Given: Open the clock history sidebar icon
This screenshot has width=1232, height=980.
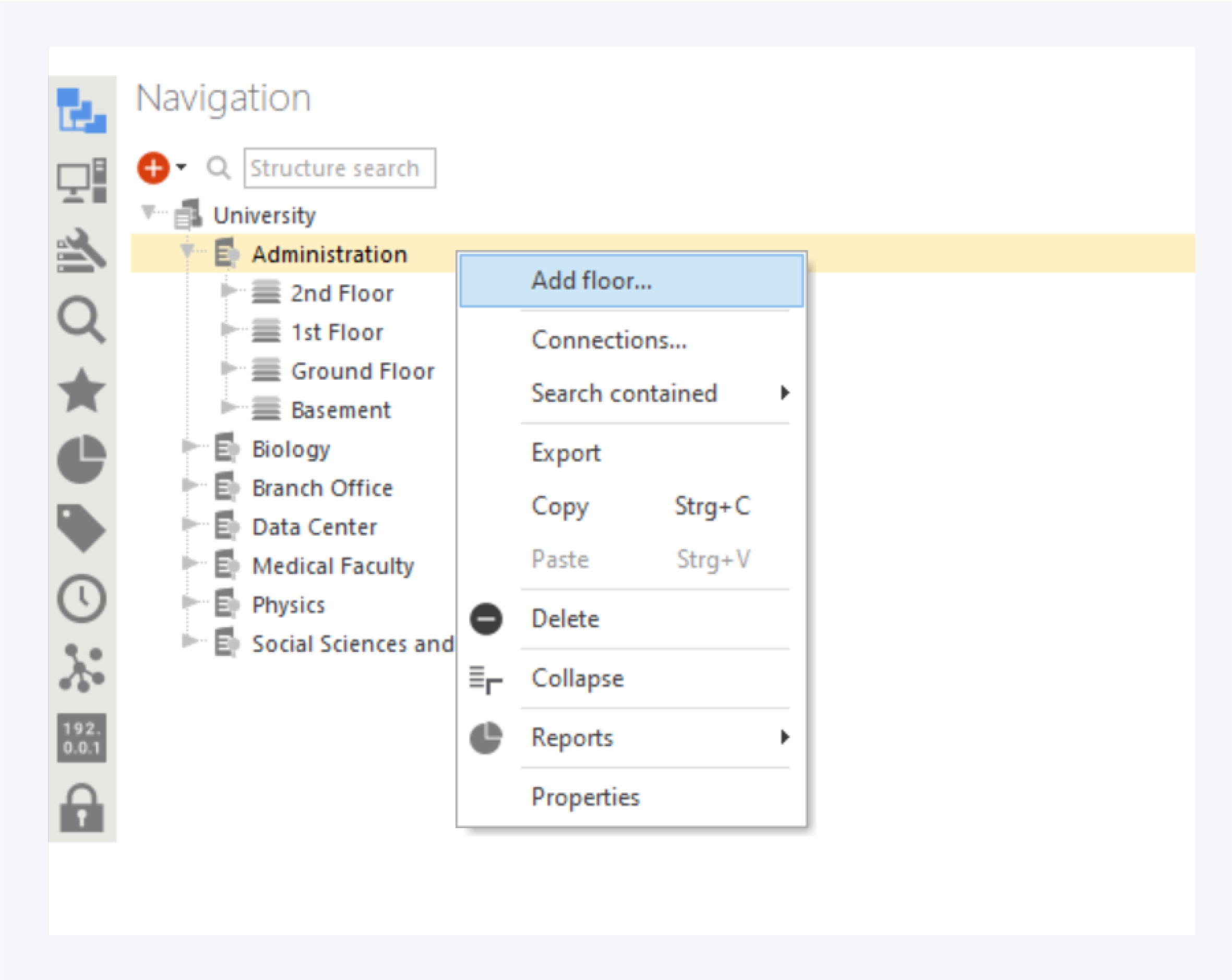Looking at the screenshot, I should pos(82,599).
